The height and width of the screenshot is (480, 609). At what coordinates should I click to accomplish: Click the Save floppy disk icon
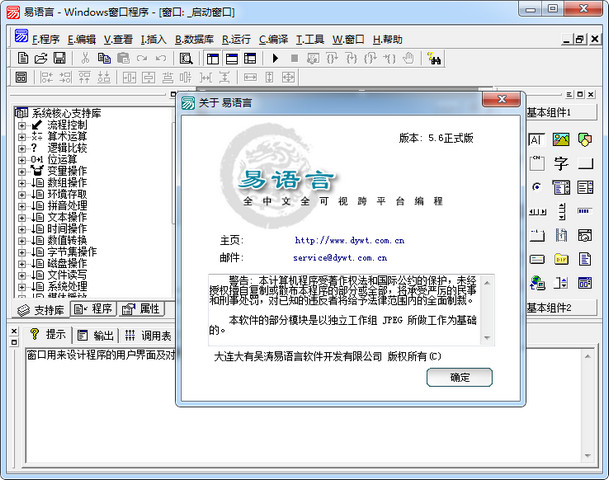pyautogui.click(x=59, y=58)
